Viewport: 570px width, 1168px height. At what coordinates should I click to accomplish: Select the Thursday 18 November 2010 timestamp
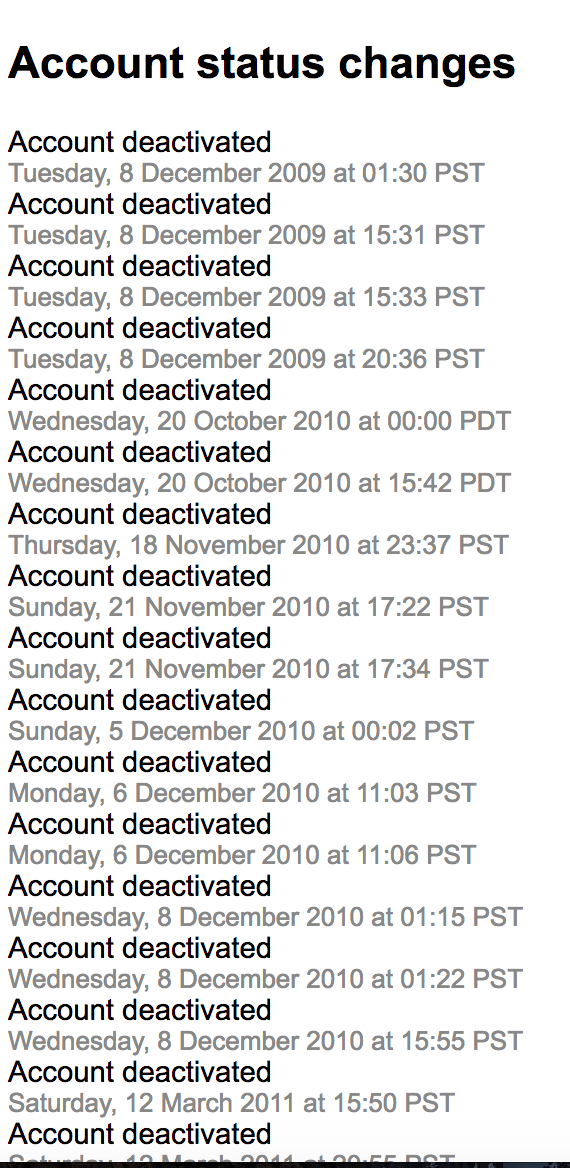point(259,545)
